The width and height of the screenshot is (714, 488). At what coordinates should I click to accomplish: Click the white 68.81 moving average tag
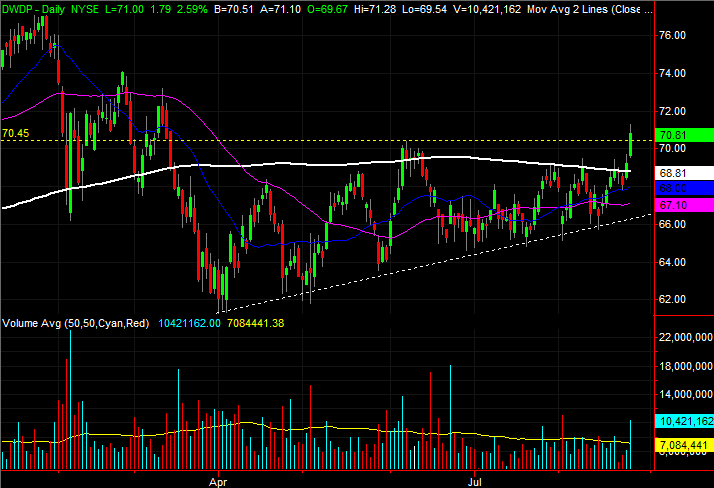(684, 173)
